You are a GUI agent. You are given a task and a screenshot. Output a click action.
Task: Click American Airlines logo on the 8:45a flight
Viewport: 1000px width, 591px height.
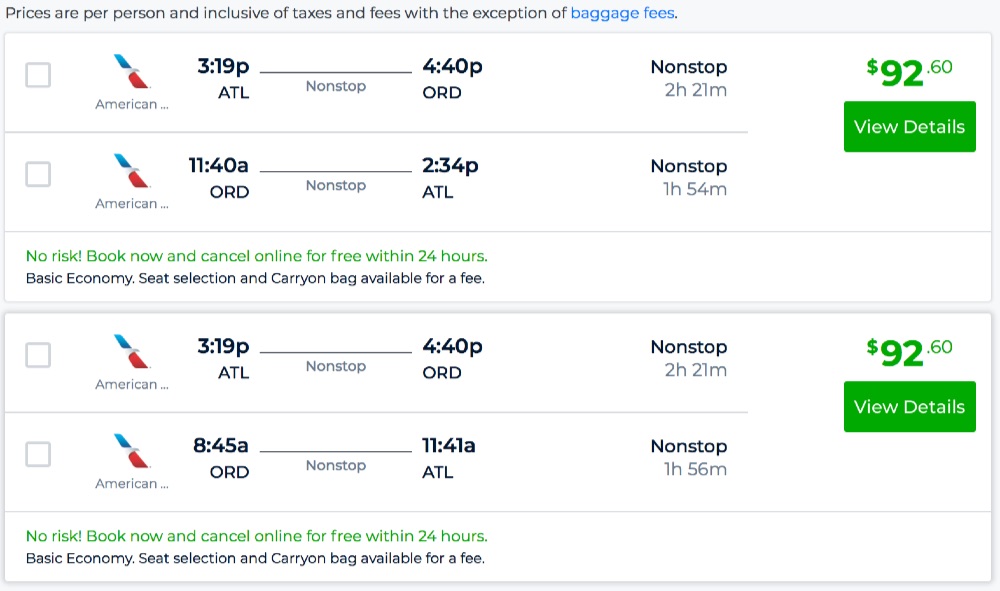pyautogui.click(x=132, y=451)
